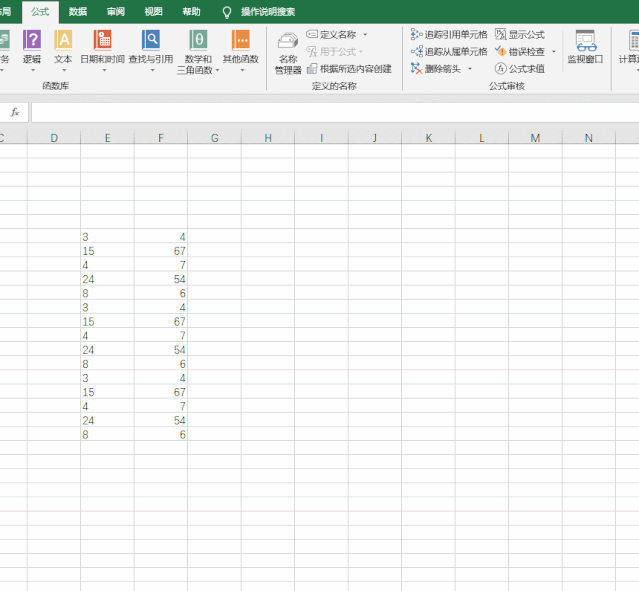Expand the 定义名称 dropdown arrow
639x591 pixels.
365,35
